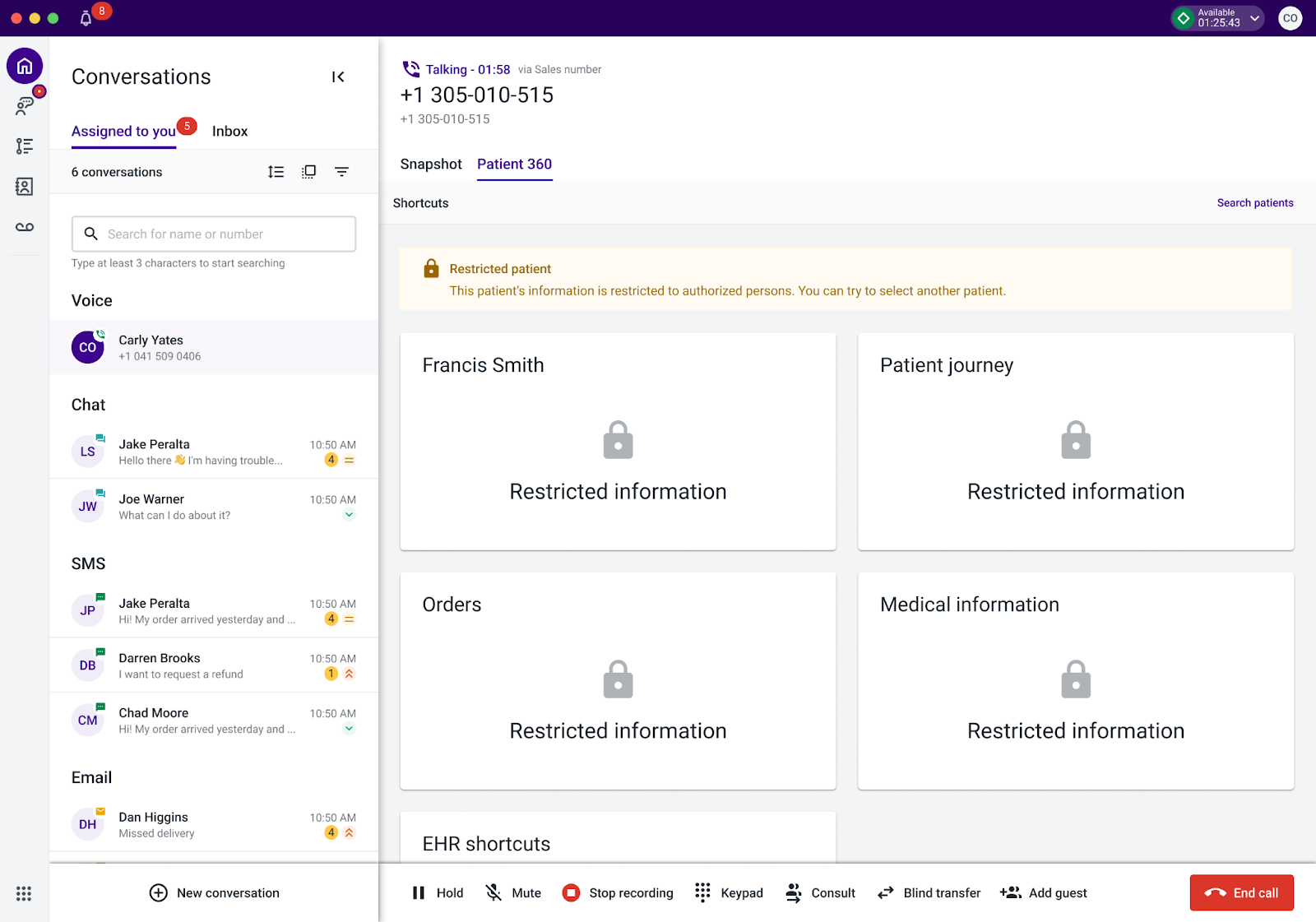Switch to the Snapshot tab
The height and width of the screenshot is (922, 1316).
point(431,164)
